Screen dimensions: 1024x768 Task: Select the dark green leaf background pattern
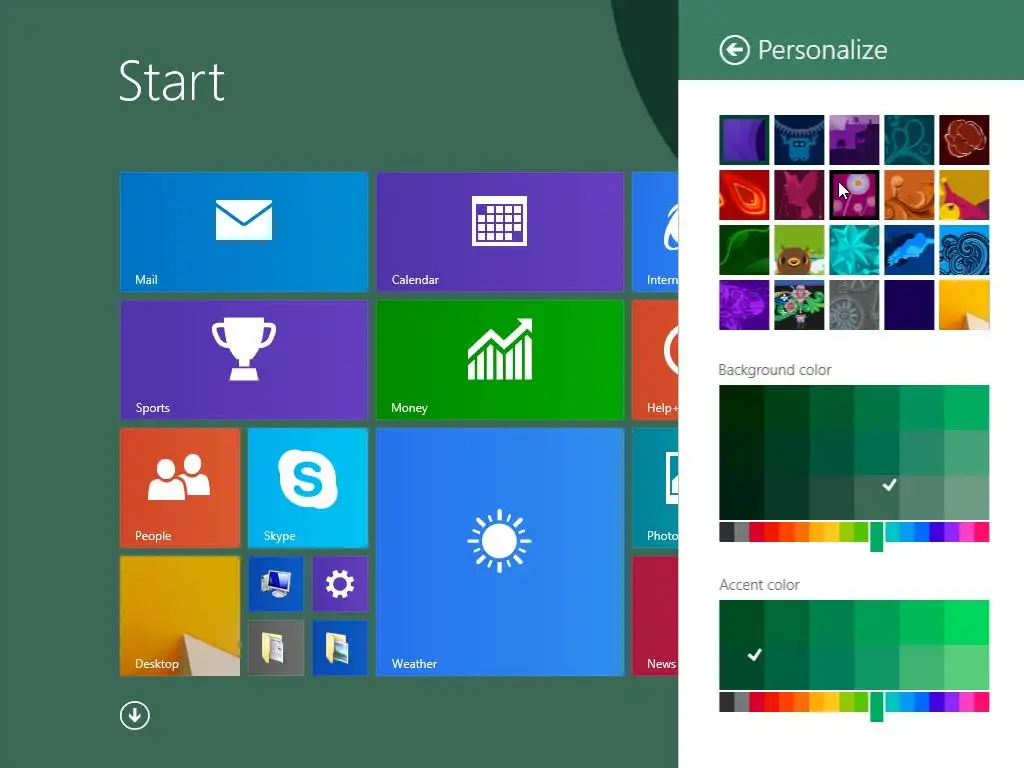pos(744,250)
